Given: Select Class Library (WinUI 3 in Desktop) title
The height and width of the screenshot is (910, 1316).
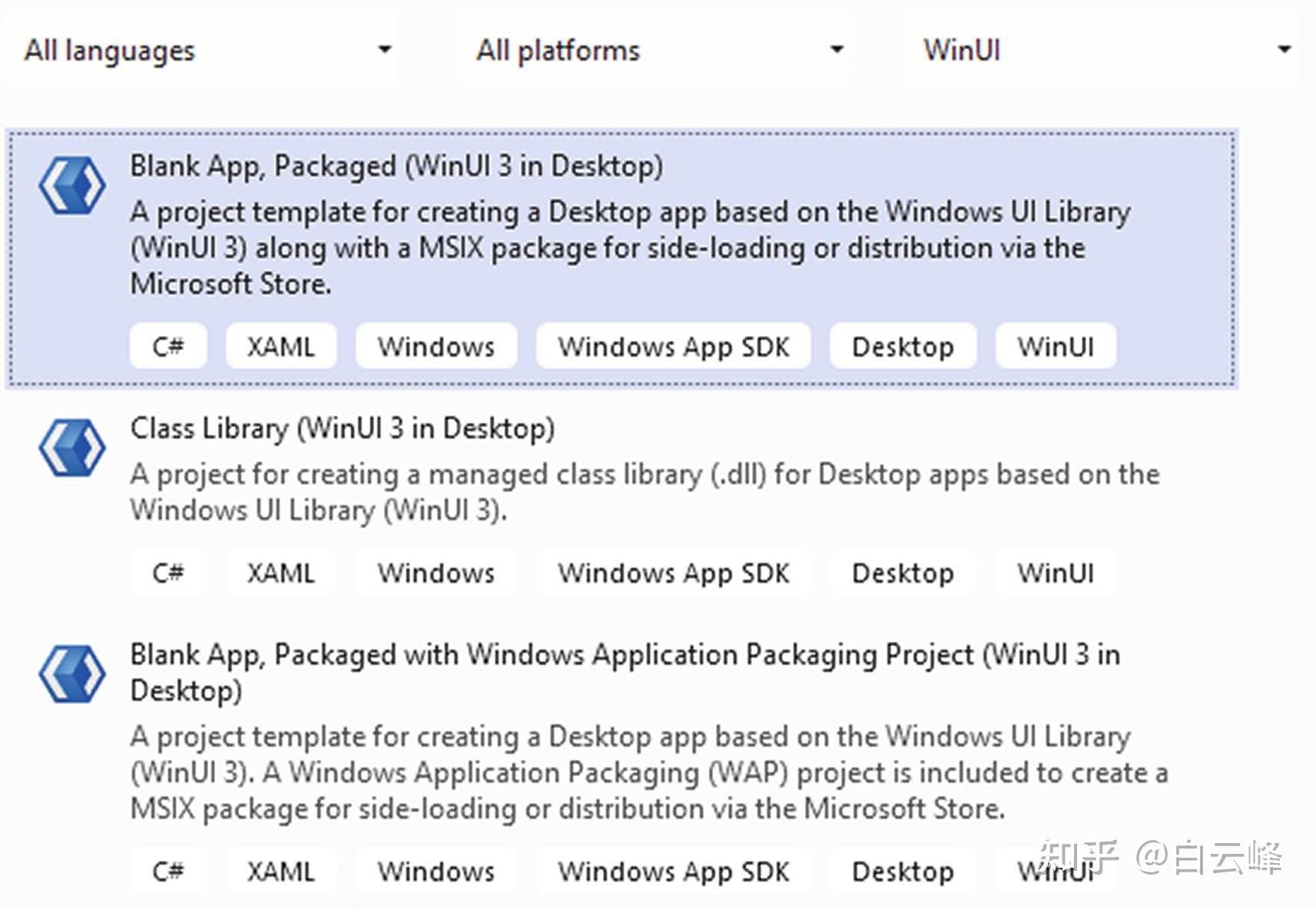Looking at the screenshot, I should (342, 428).
